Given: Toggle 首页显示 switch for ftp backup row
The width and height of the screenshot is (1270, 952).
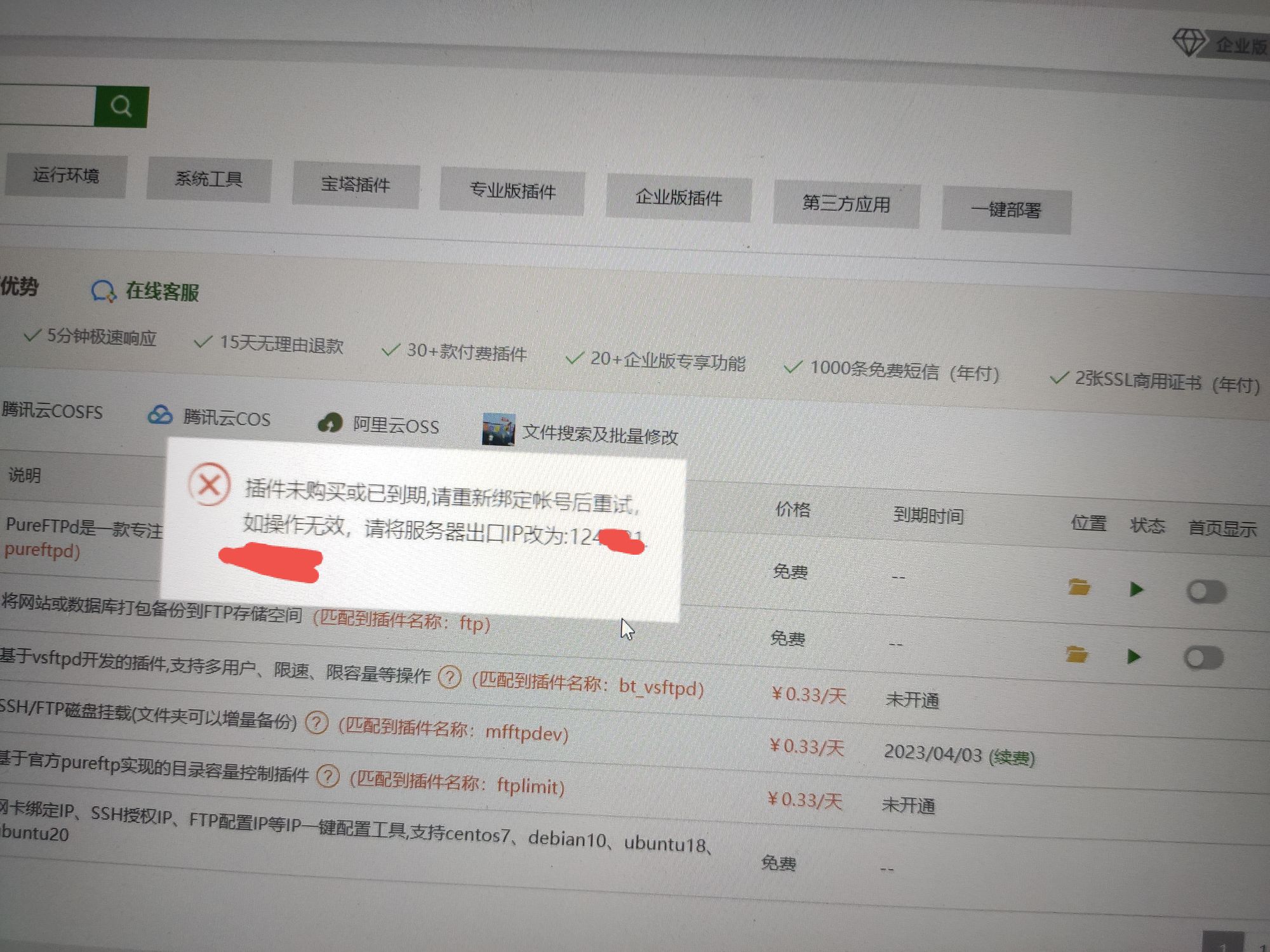Looking at the screenshot, I should click(1203, 658).
